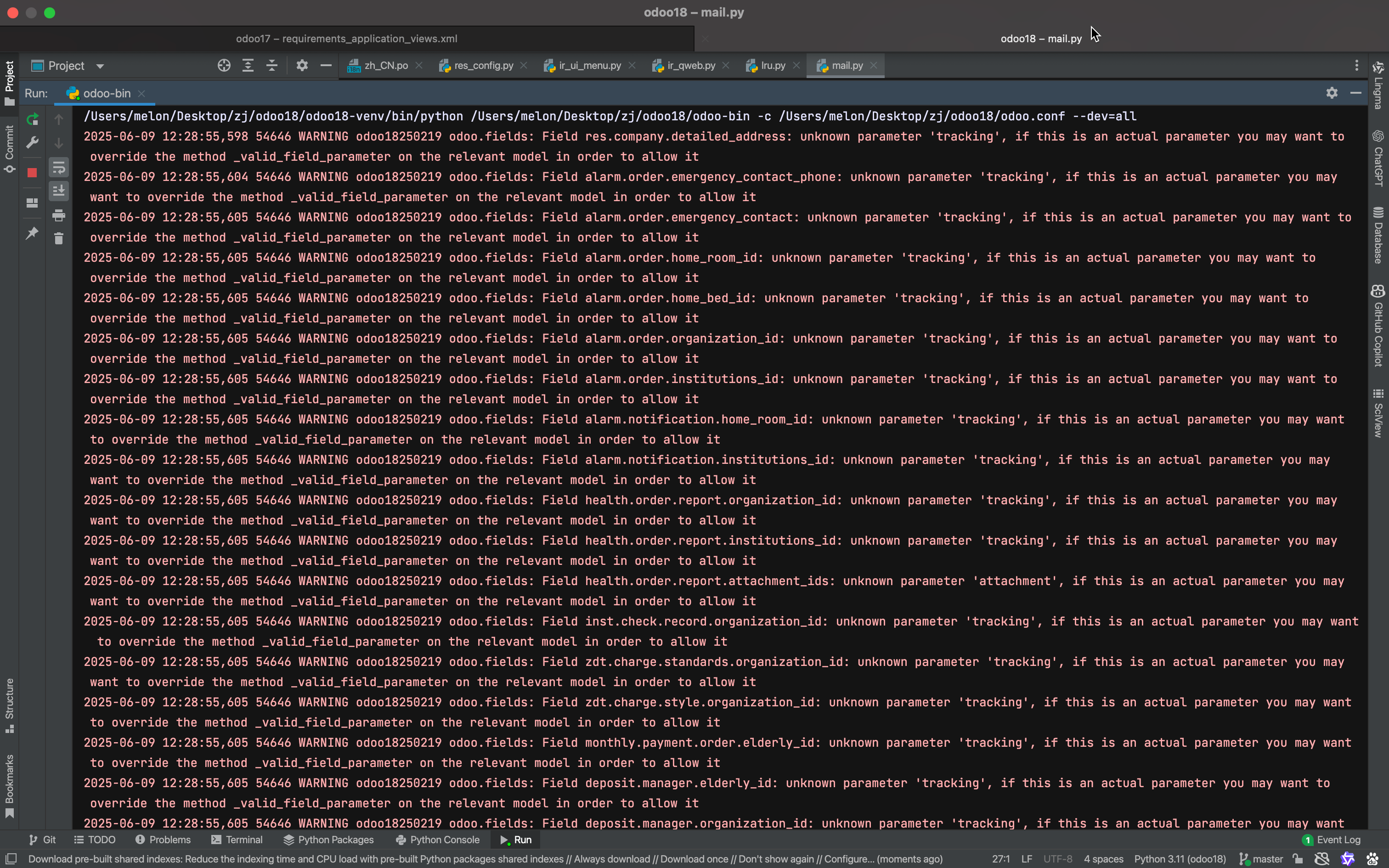
Task: Clear all console output with trash icon
Action: pos(58,238)
